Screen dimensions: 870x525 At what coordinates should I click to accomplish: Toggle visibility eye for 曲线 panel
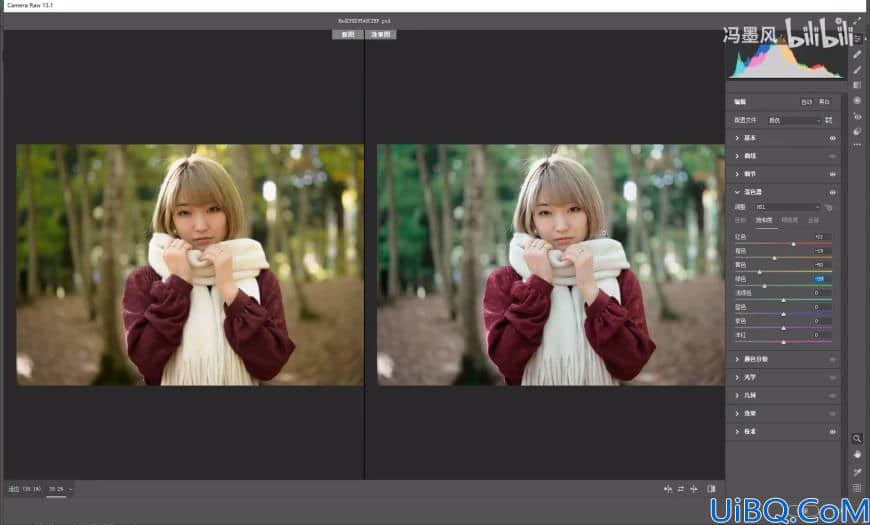click(x=832, y=157)
